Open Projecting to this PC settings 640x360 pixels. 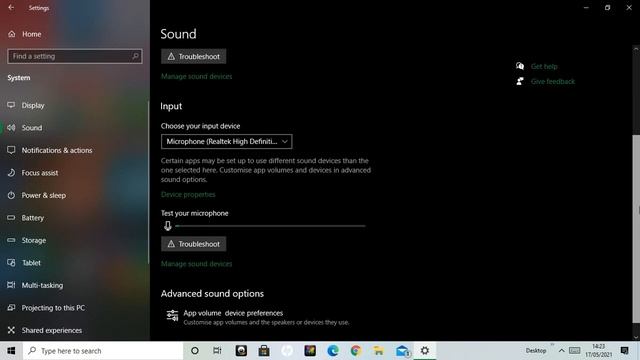[x=53, y=307]
